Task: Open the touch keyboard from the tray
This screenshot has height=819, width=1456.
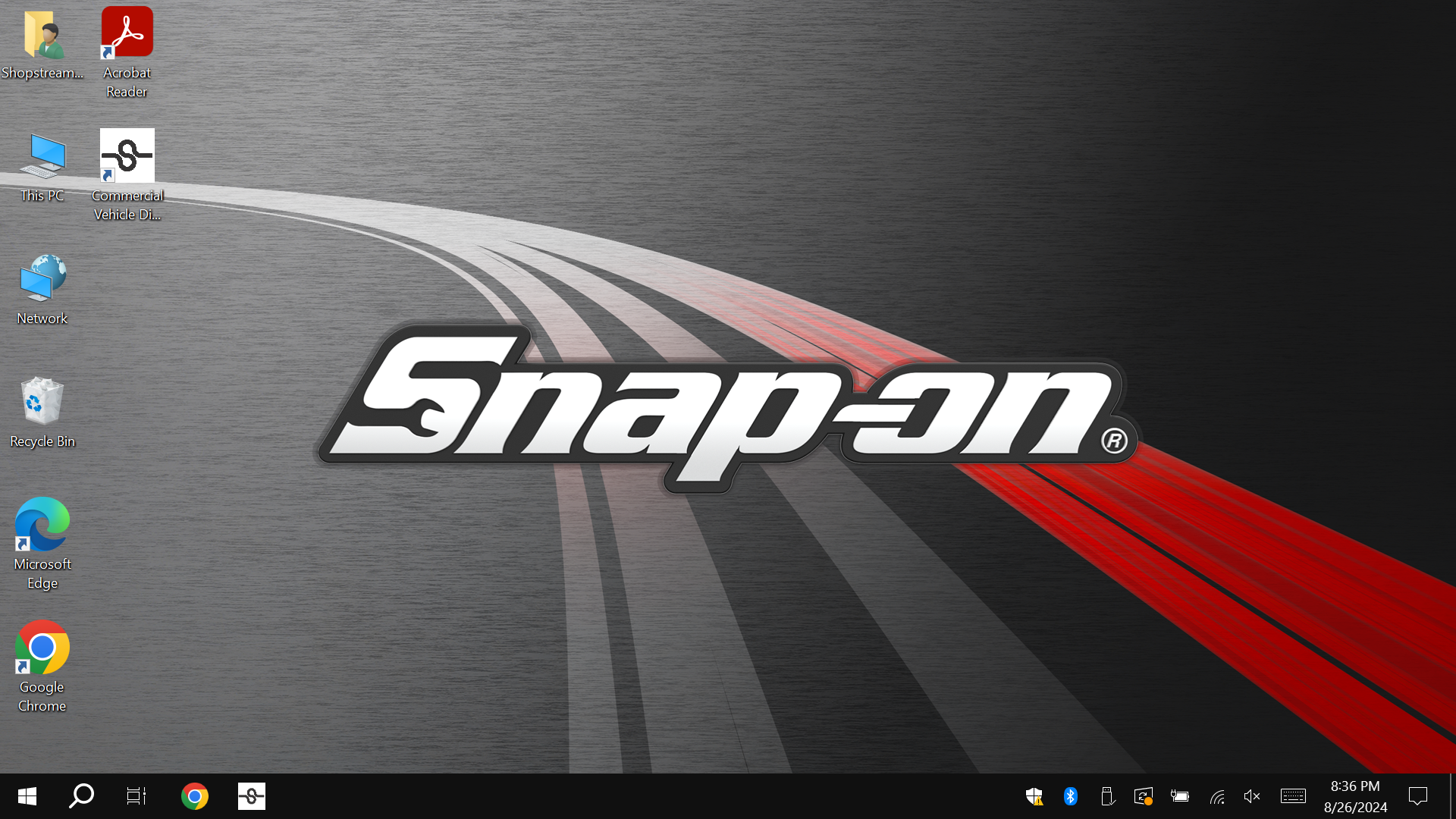Action: [x=1293, y=796]
